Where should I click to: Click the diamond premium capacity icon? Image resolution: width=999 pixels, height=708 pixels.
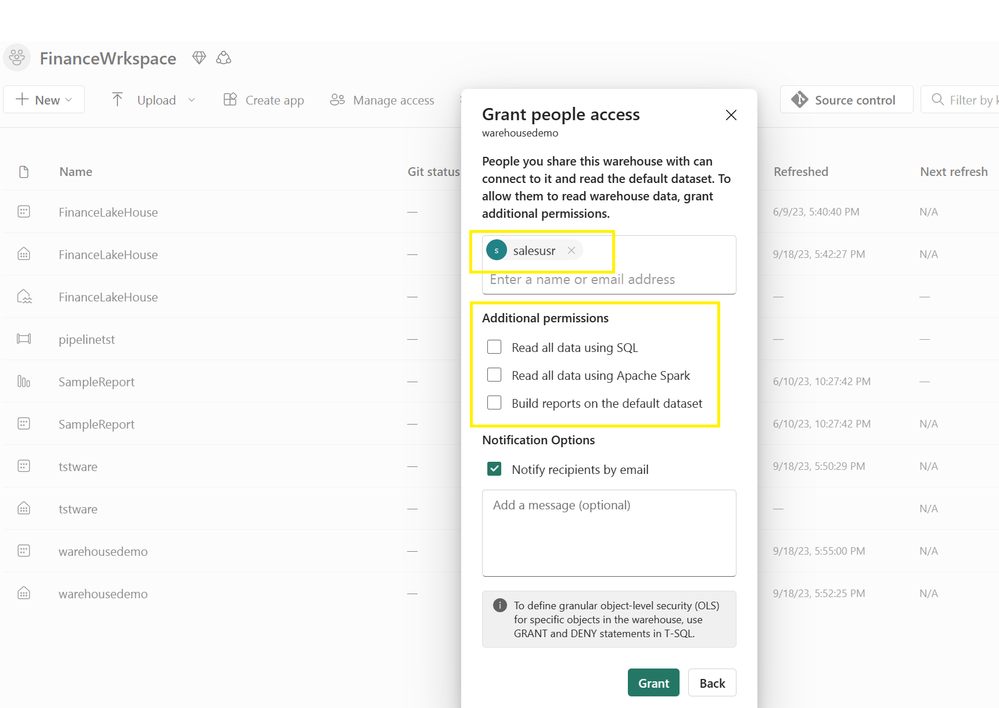199,58
